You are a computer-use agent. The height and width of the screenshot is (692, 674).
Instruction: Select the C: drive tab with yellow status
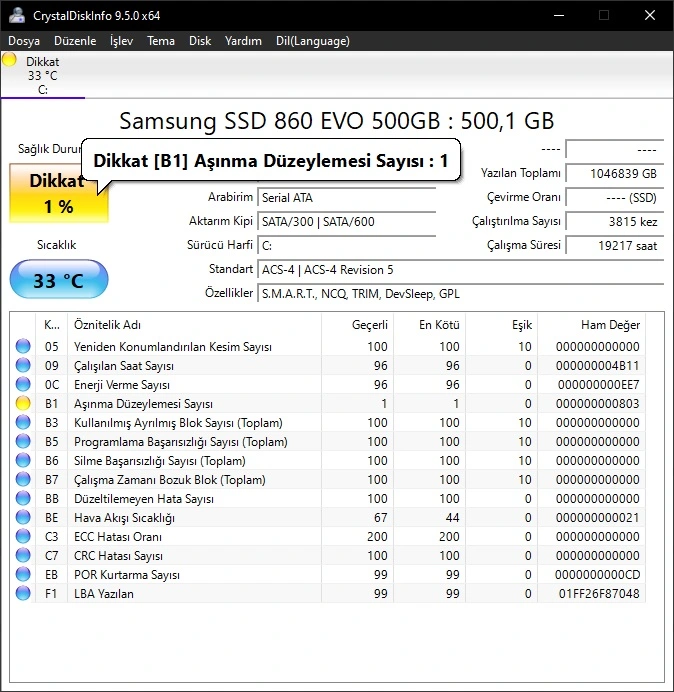pos(43,75)
